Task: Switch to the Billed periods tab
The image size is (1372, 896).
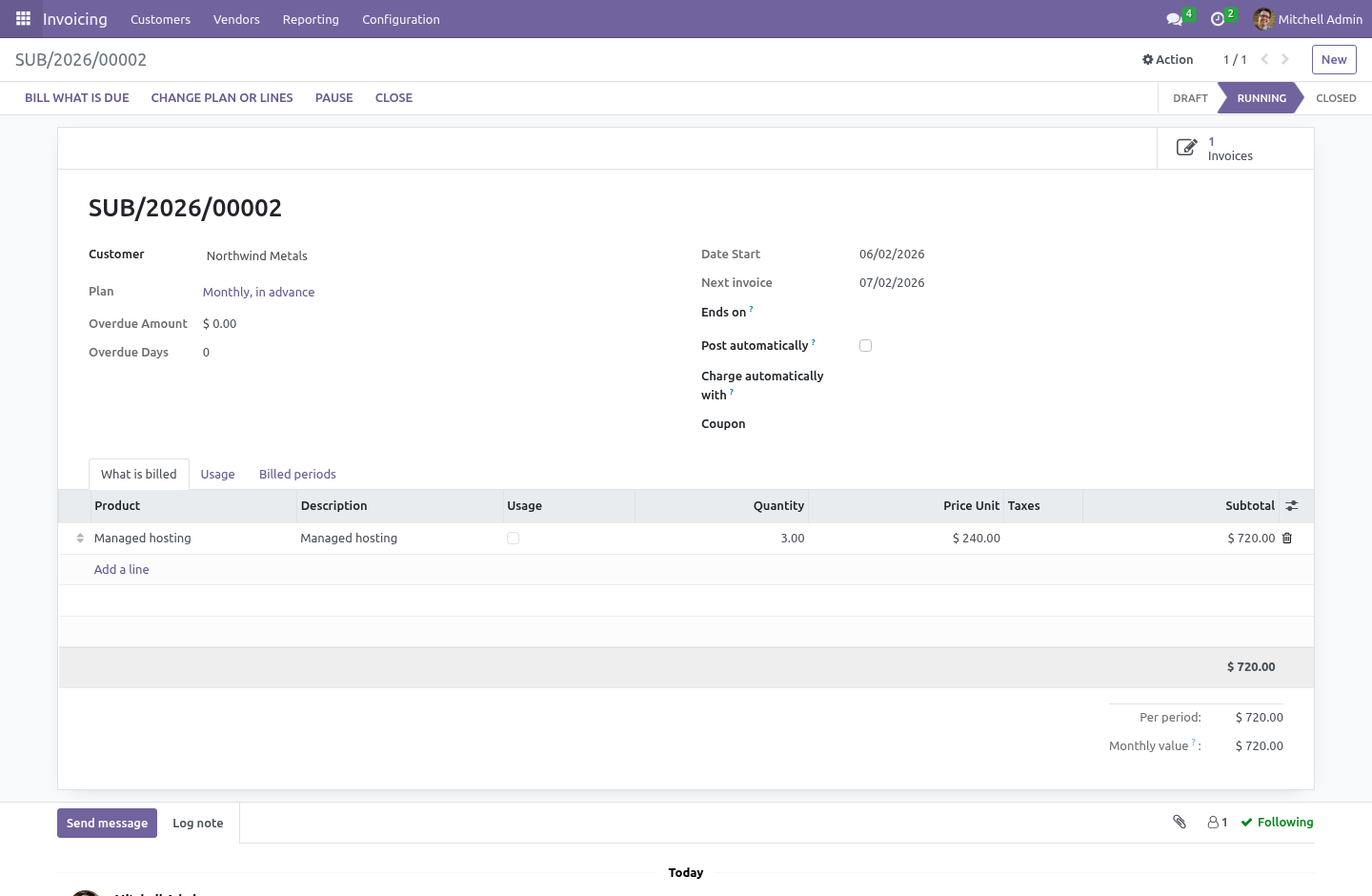Action: coord(297,474)
